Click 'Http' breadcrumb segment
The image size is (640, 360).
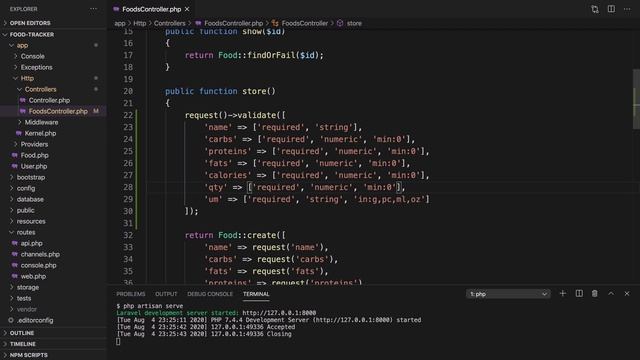pyautogui.click(x=140, y=24)
